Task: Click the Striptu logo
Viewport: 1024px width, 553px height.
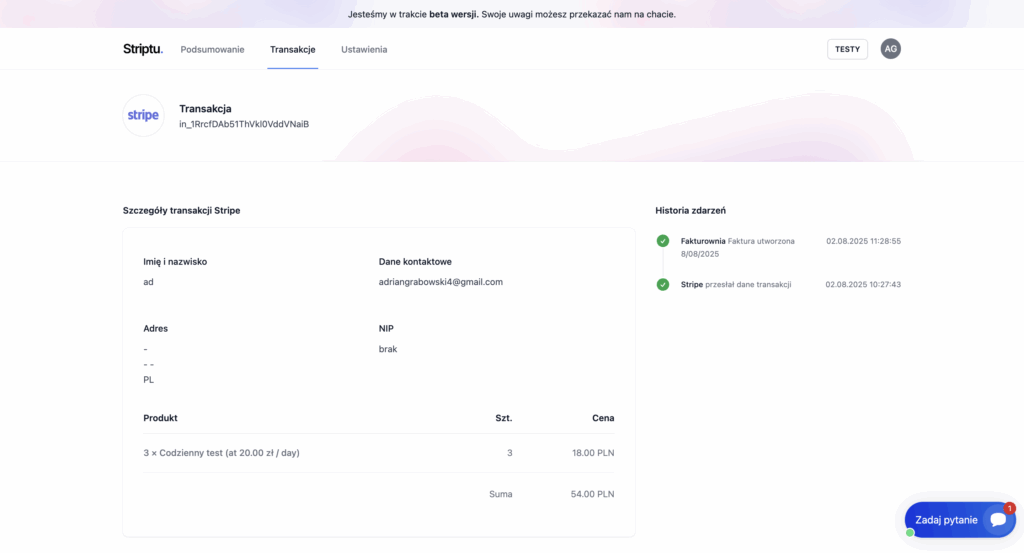Action: (142, 49)
